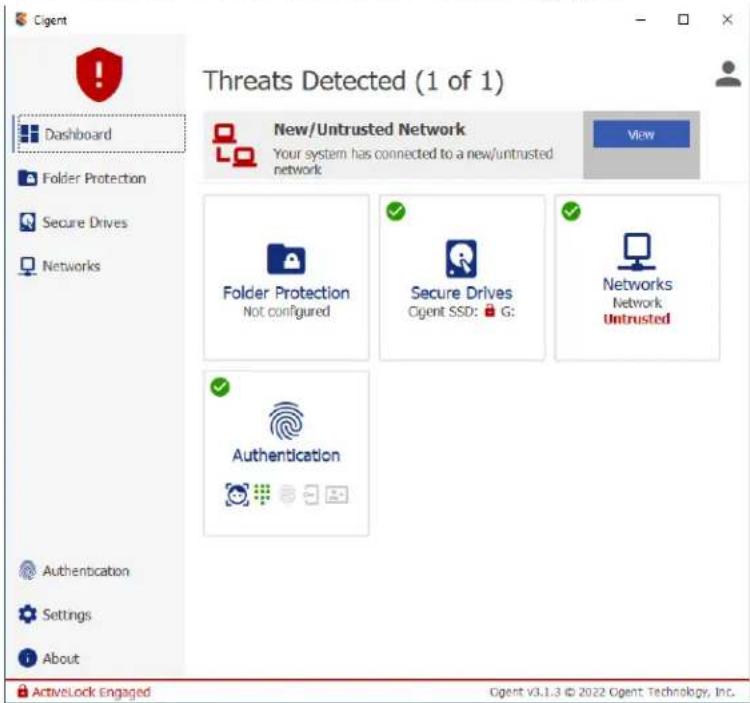This screenshot has height=703, width=750.
Task: Open the Dashboard menu item
Action: [x=101, y=134]
